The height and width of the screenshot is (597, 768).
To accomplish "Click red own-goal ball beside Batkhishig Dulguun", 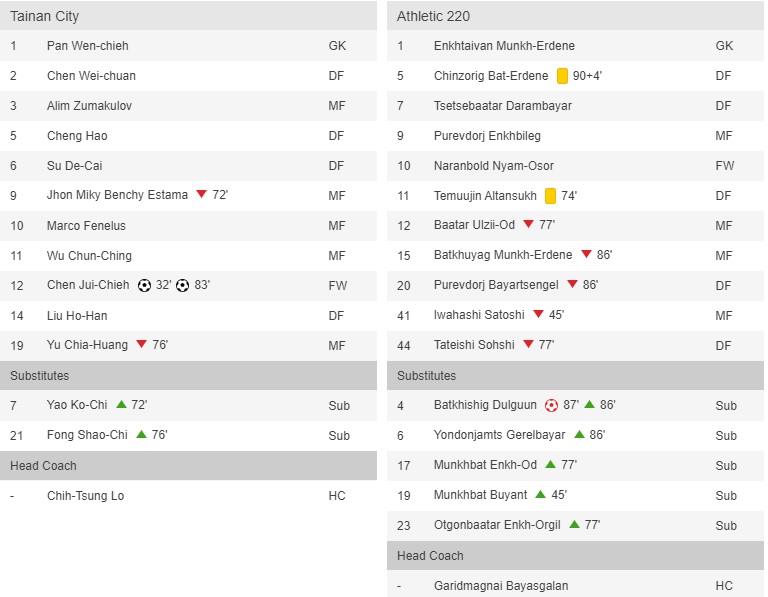I will coord(551,405).
